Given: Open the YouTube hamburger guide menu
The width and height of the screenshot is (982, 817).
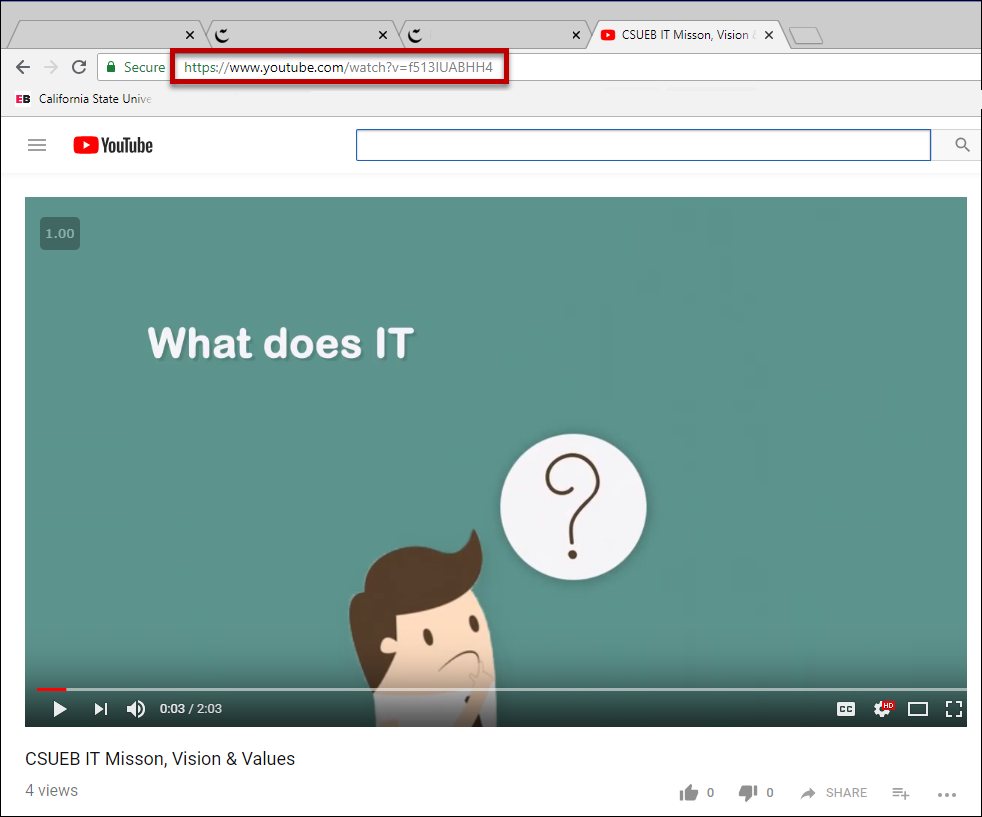Looking at the screenshot, I should (37, 145).
